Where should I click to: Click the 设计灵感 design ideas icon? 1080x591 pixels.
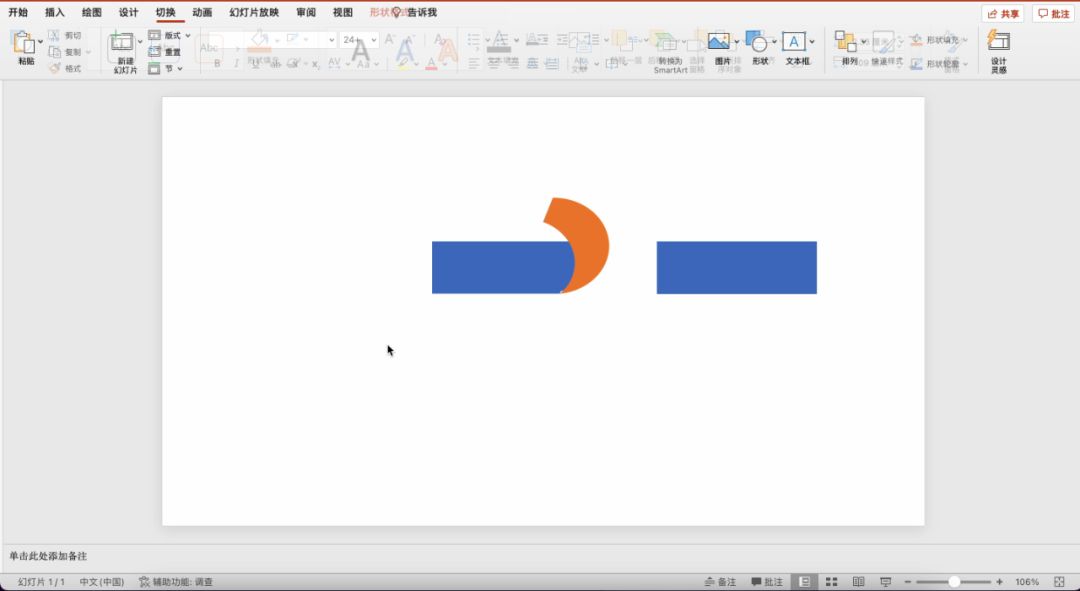coord(999,41)
